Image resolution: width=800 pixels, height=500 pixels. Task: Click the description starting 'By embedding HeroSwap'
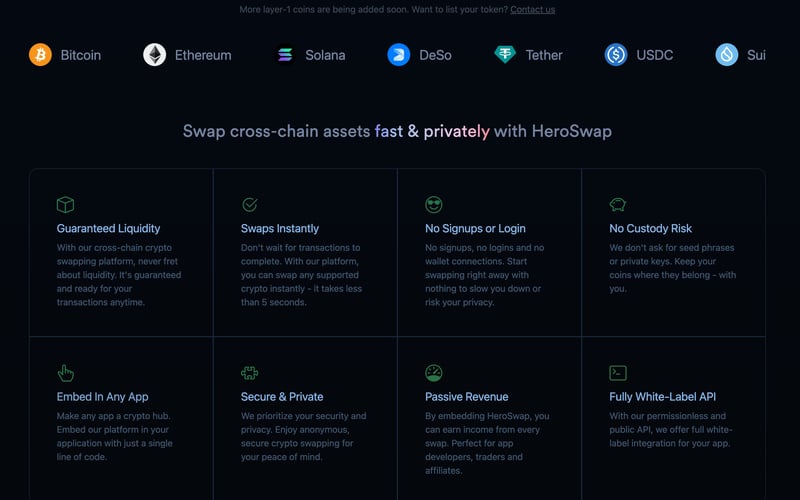pyautogui.click(x=487, y=443)
